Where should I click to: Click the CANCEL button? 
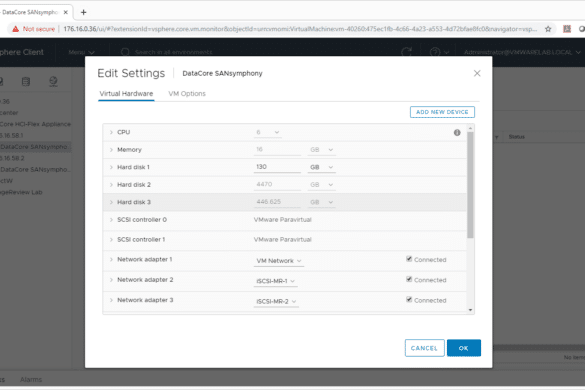click(424, 348)
